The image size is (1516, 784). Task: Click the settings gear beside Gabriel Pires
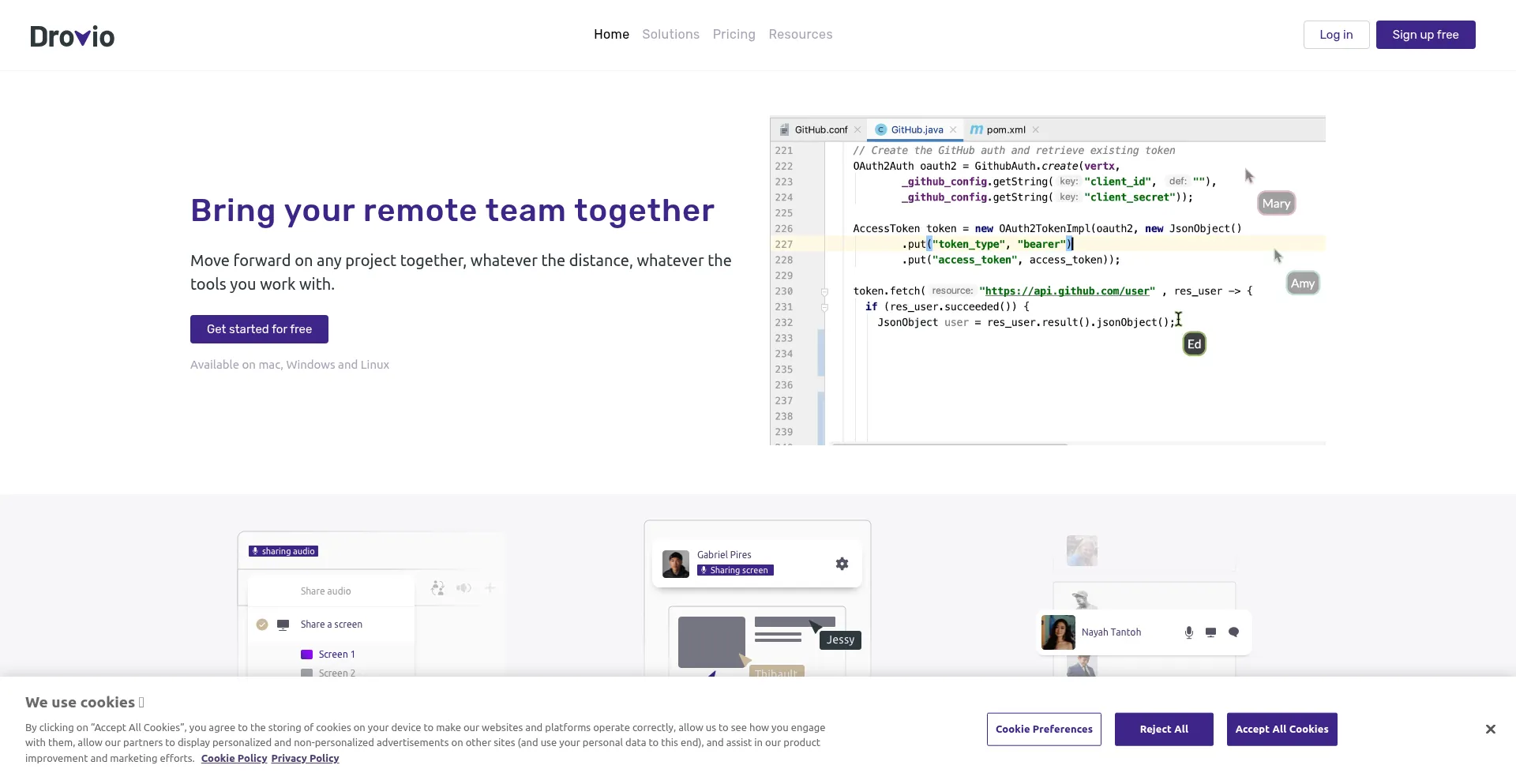[x=842, y=564]
